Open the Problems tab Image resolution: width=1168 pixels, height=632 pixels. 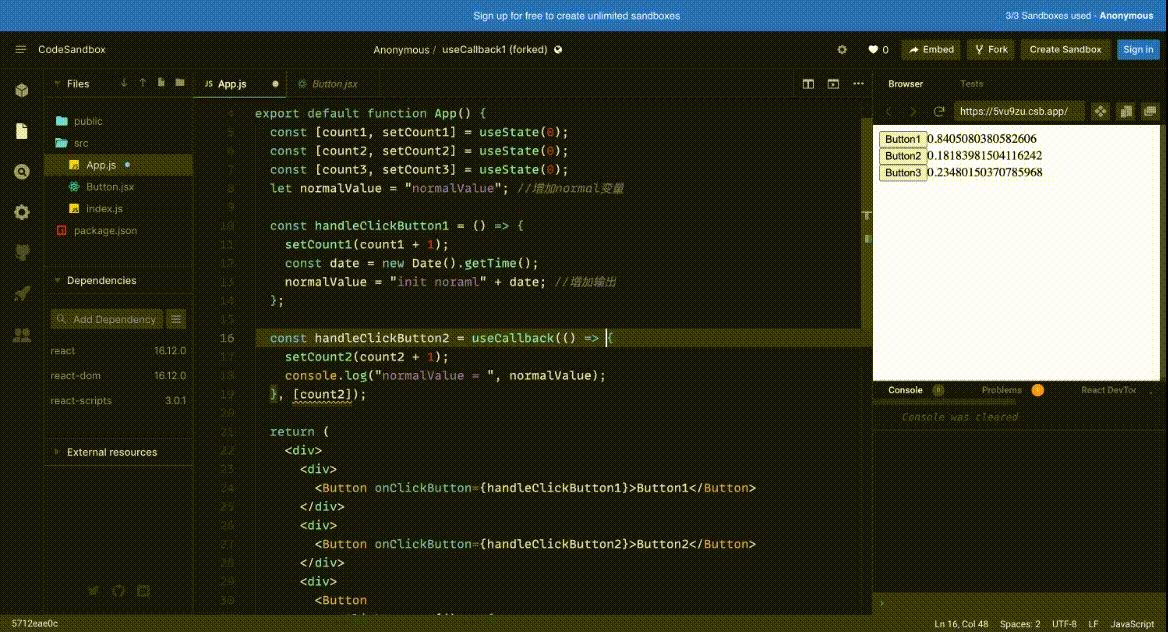click(1002, 390)
